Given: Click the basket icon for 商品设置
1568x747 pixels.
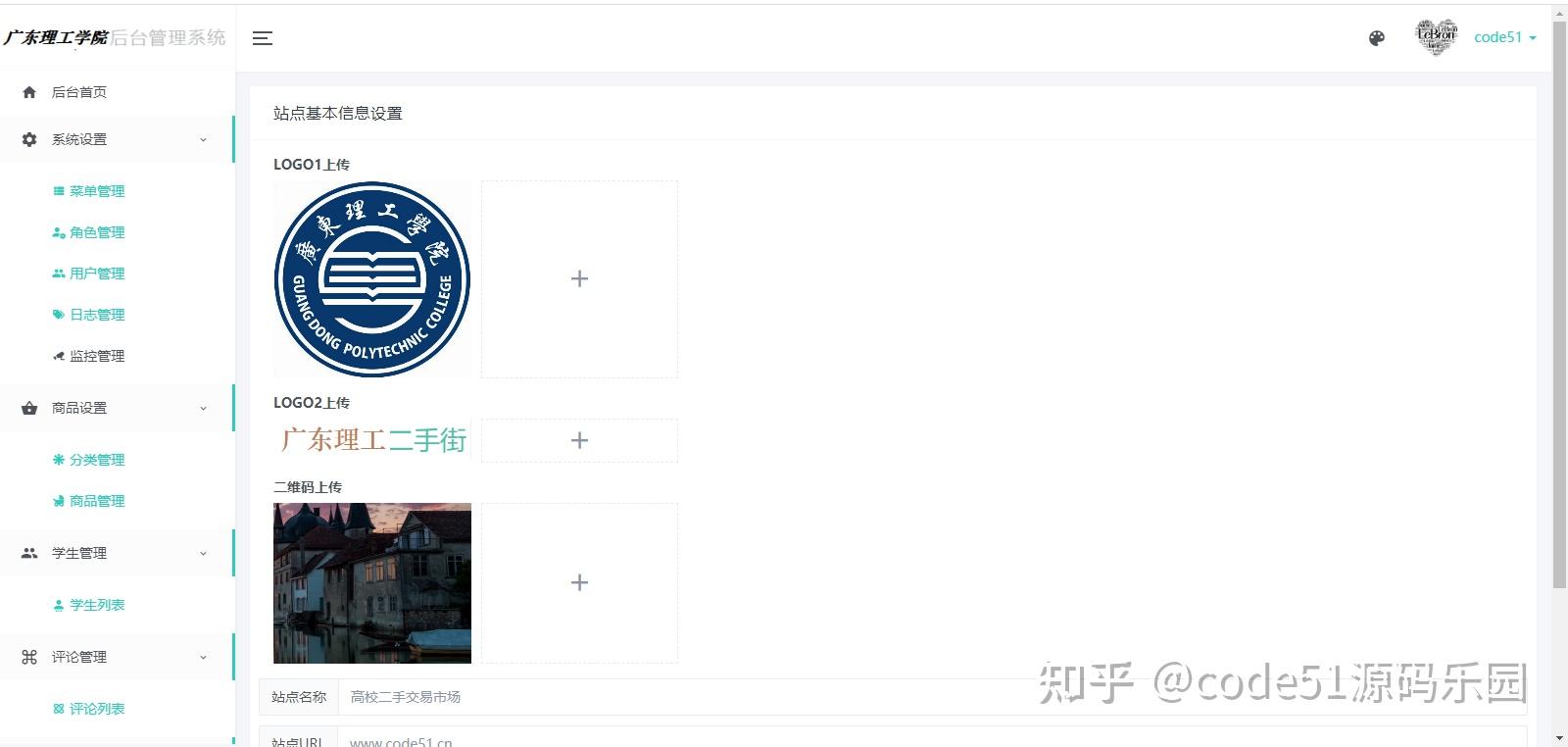Looking at the screenshot, I should tap(29, 408).
